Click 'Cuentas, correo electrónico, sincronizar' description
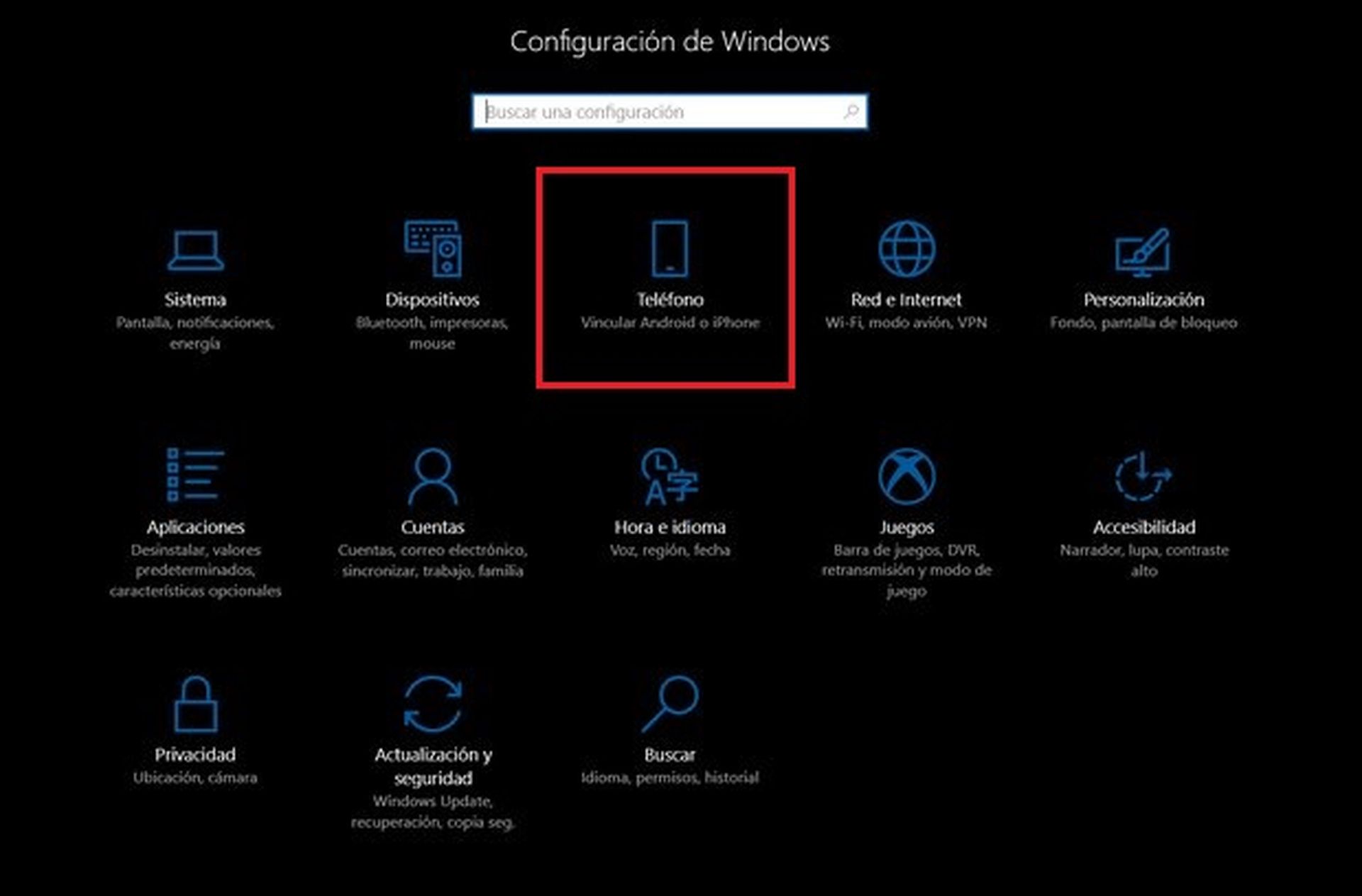The image size is (1362, 896). click(x=433, y=560)
